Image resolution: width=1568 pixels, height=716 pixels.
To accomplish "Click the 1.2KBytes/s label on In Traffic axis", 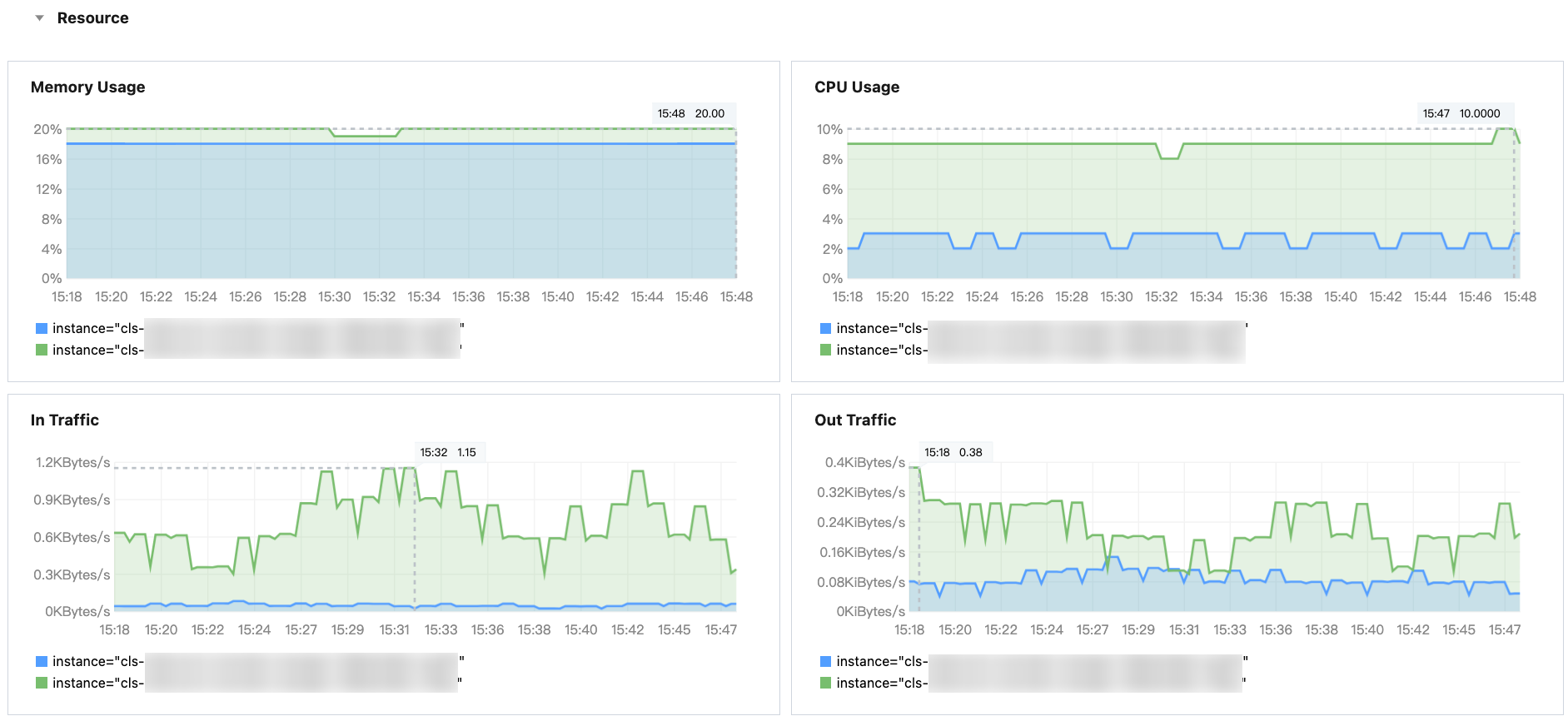I will click(72, 462).
